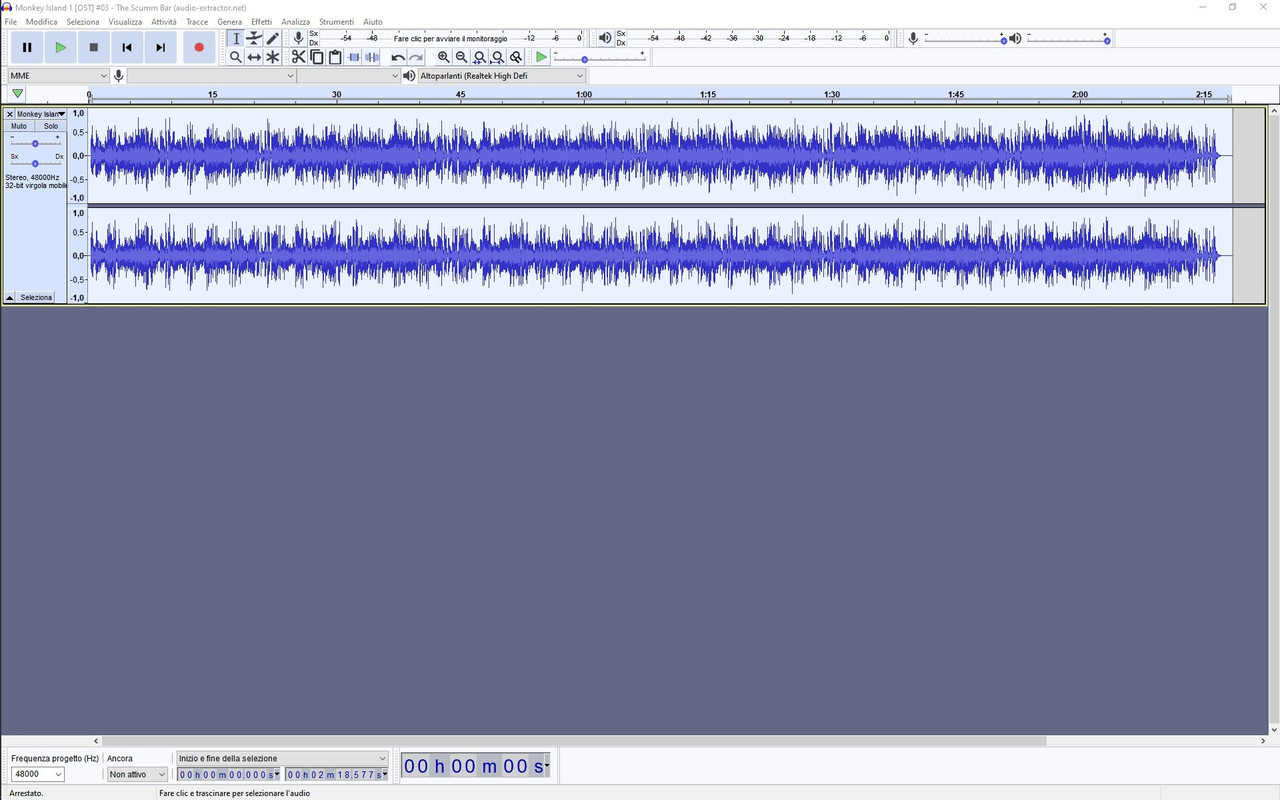Open the Seleziona menu in the menu bar
The image size is (1280, 800).
pyautogui.click(x=83, y=21)
